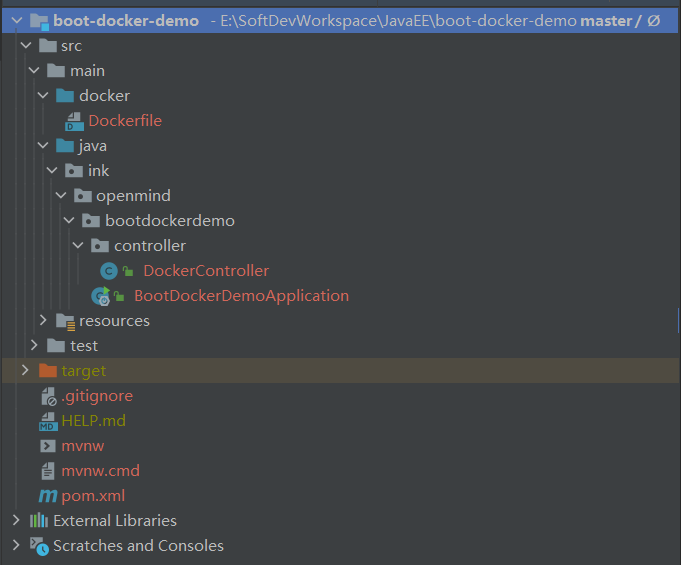Click the Dockerfile file icon
The height and width of the screenshot is (565, 681).
75,121
